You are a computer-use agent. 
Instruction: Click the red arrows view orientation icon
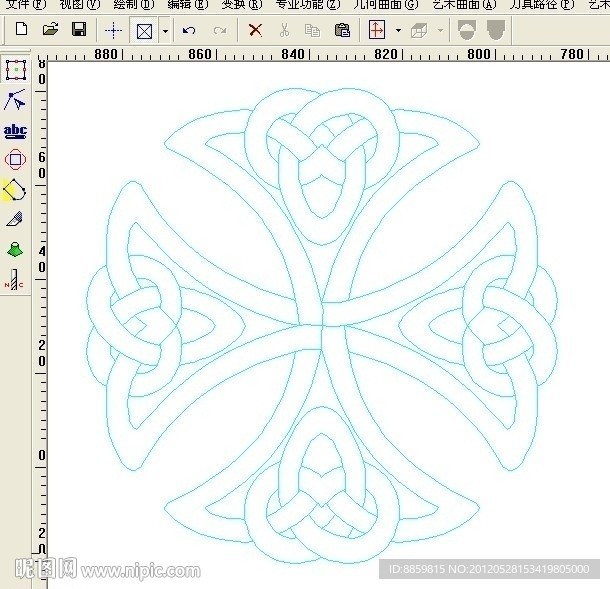[377, 30]
